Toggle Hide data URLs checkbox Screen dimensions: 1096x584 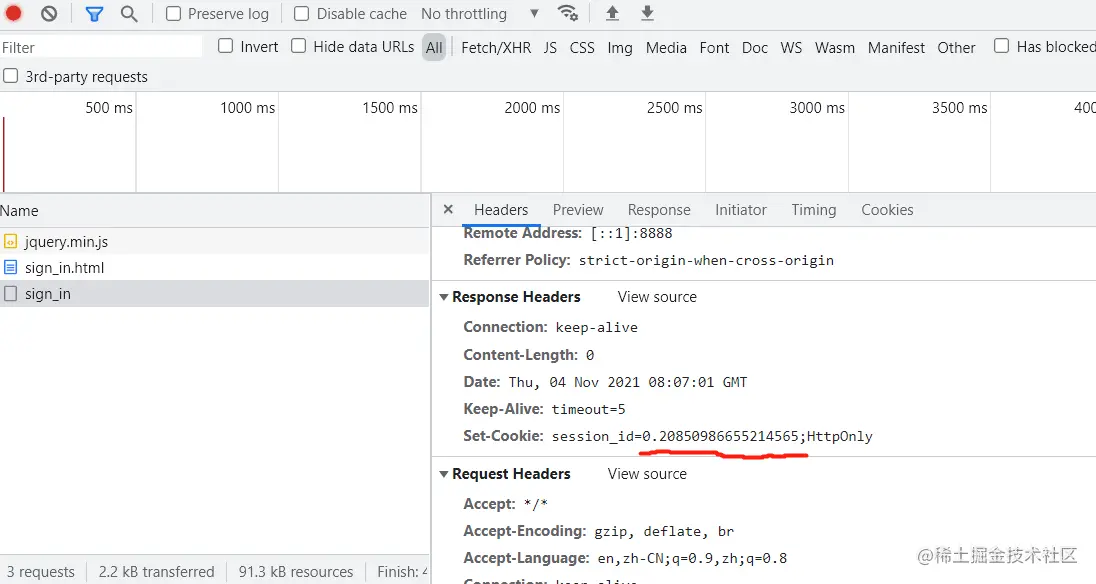click(298, 46)
